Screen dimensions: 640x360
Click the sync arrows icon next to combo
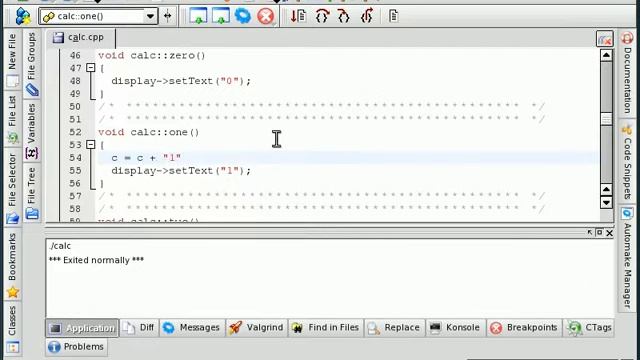(x=168, y=16)
